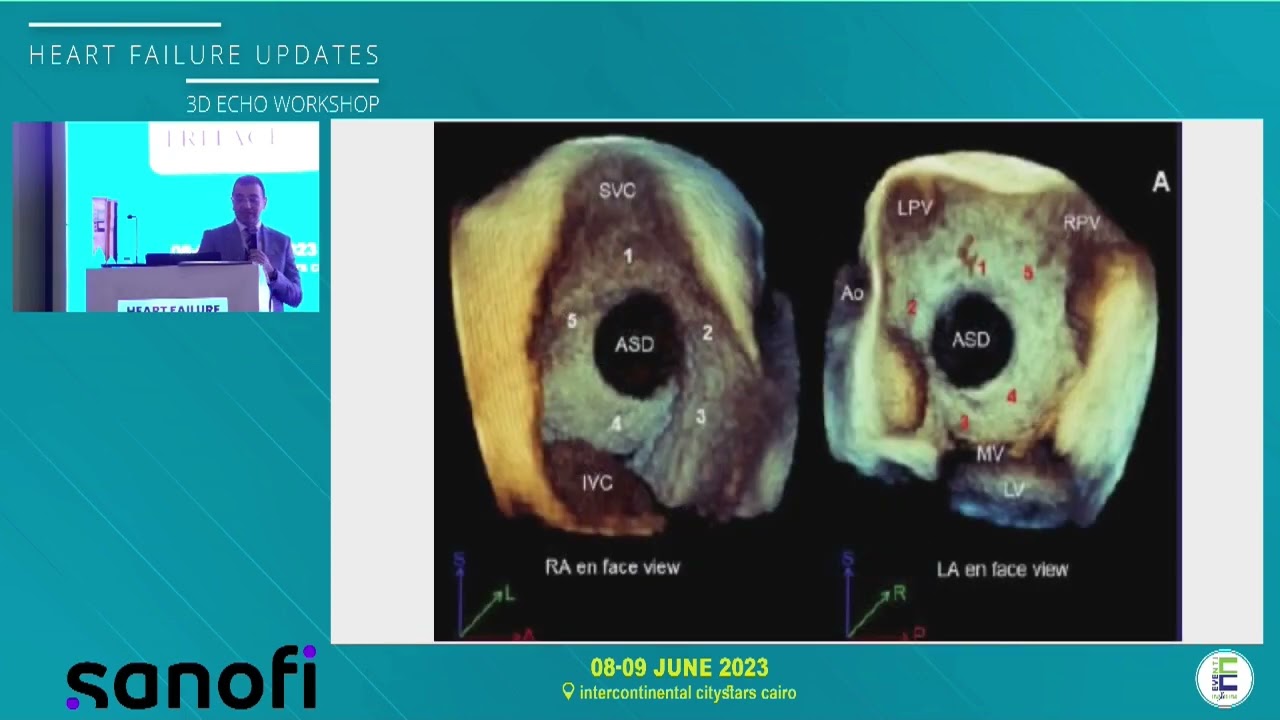Click the 'ASD' label in LA en face view
The image size is (1280, 720).
pyautogui.click(x=971, y=340)
